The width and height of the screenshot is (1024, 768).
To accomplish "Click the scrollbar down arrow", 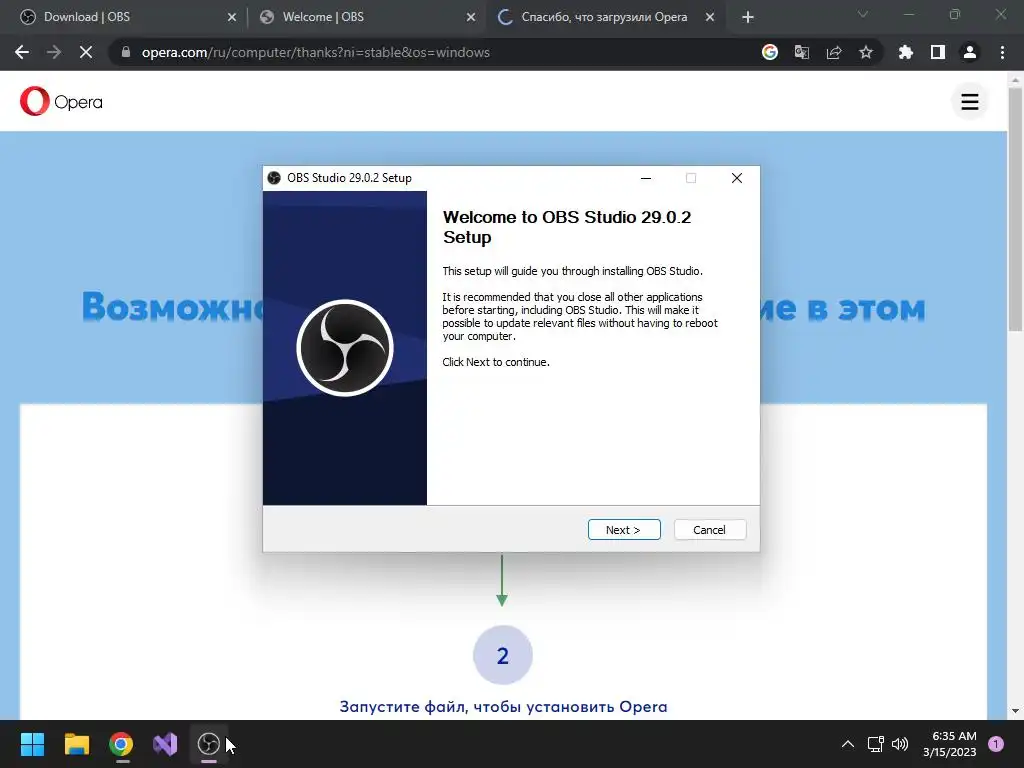I will (x=1015, y=711).
